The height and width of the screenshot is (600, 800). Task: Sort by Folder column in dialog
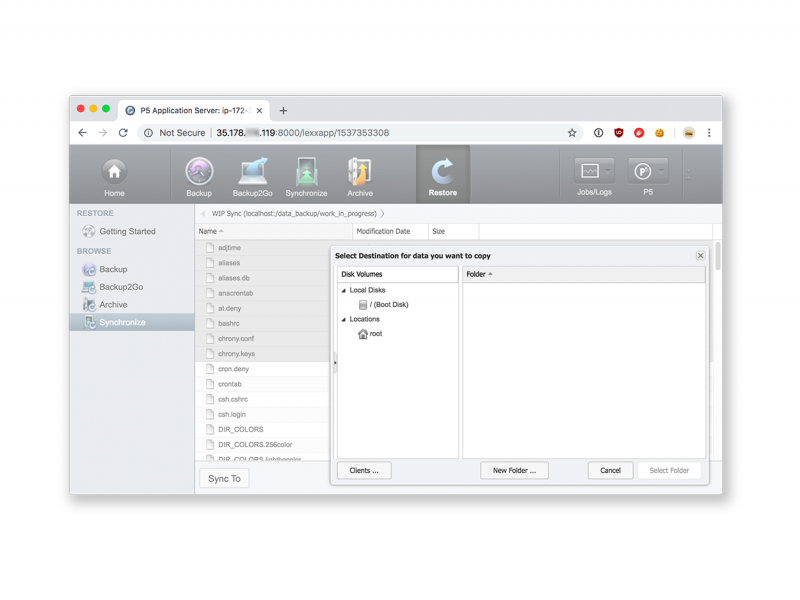[x=584, y=274]
